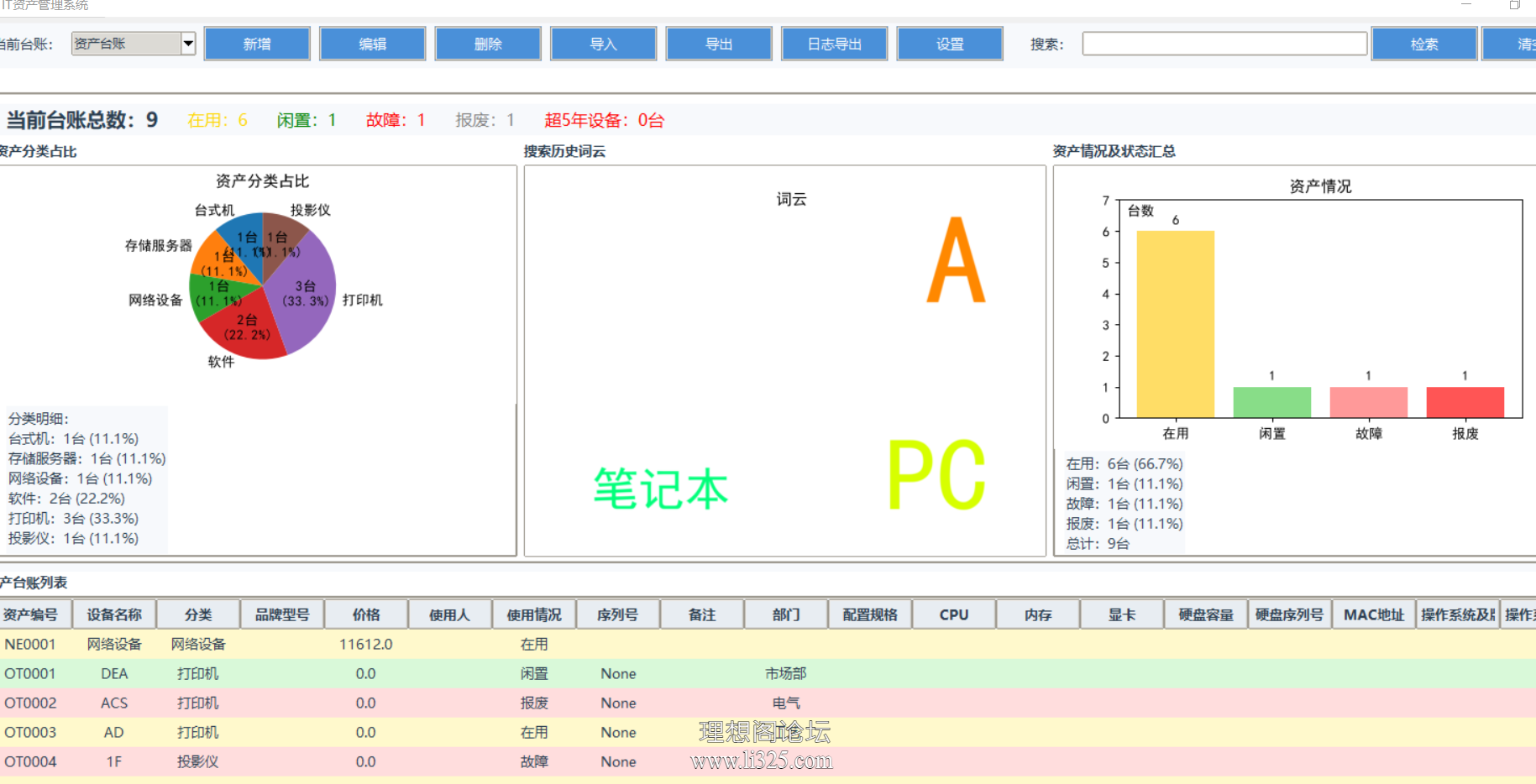Image resolution: width=1536 pixels, height=784 pixels.
Task: Click device name ACS cell
Action: point(114,703)
